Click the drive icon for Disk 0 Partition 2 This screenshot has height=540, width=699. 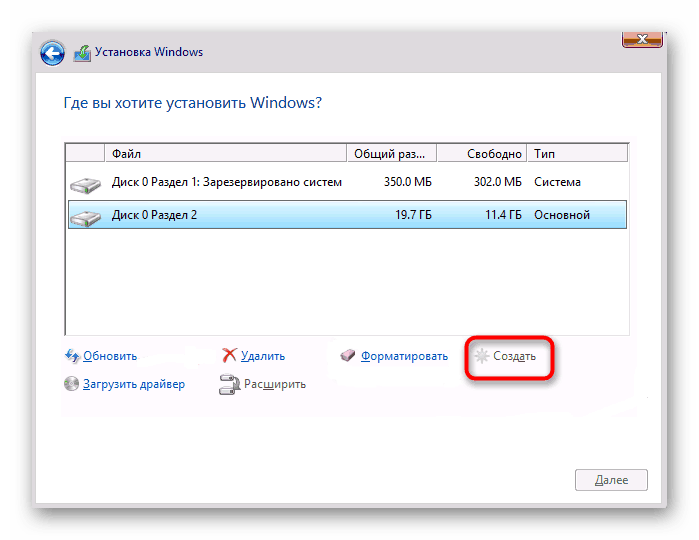coord(85,217)
